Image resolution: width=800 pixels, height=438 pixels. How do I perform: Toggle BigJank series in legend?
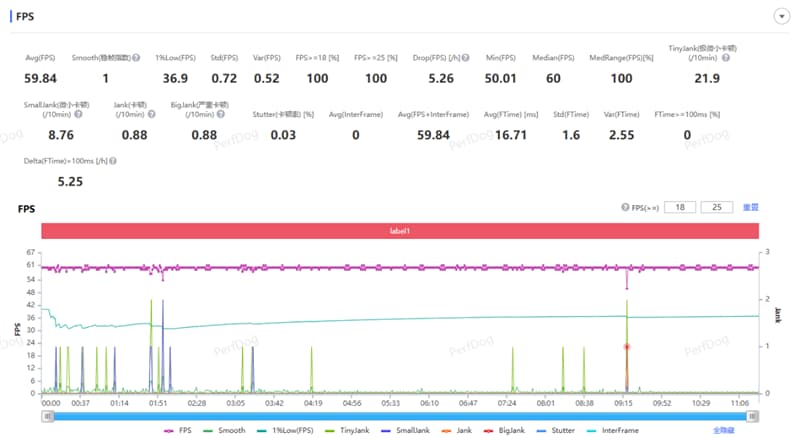coord(505,430)
